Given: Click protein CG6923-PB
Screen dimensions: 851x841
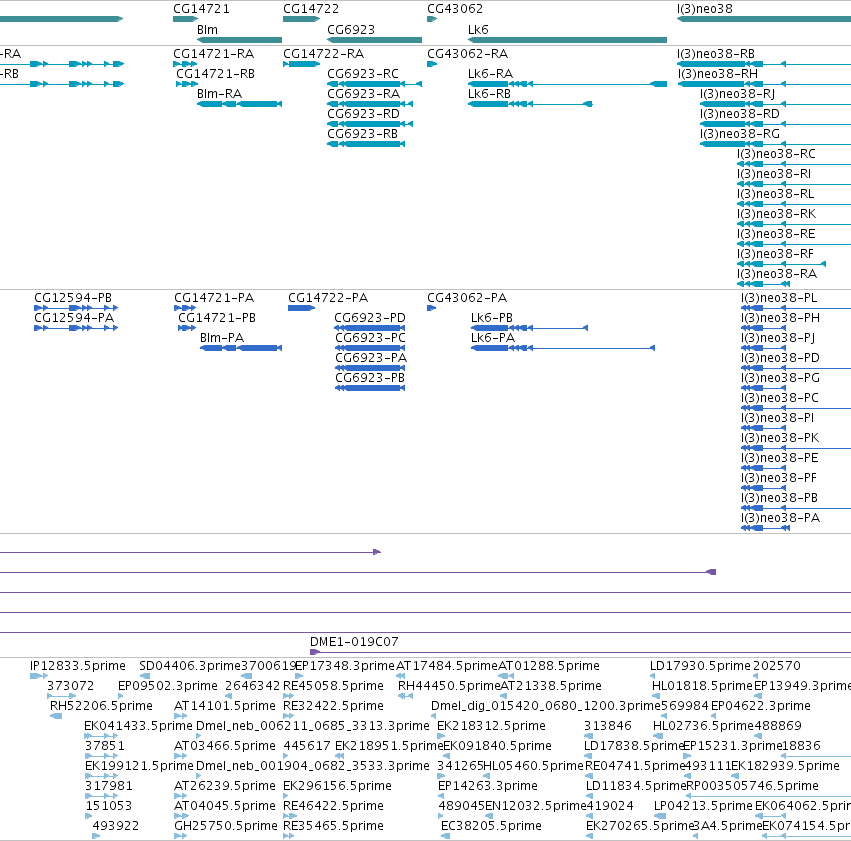Looking at the screenshot, I should click(x=370, y=378).
